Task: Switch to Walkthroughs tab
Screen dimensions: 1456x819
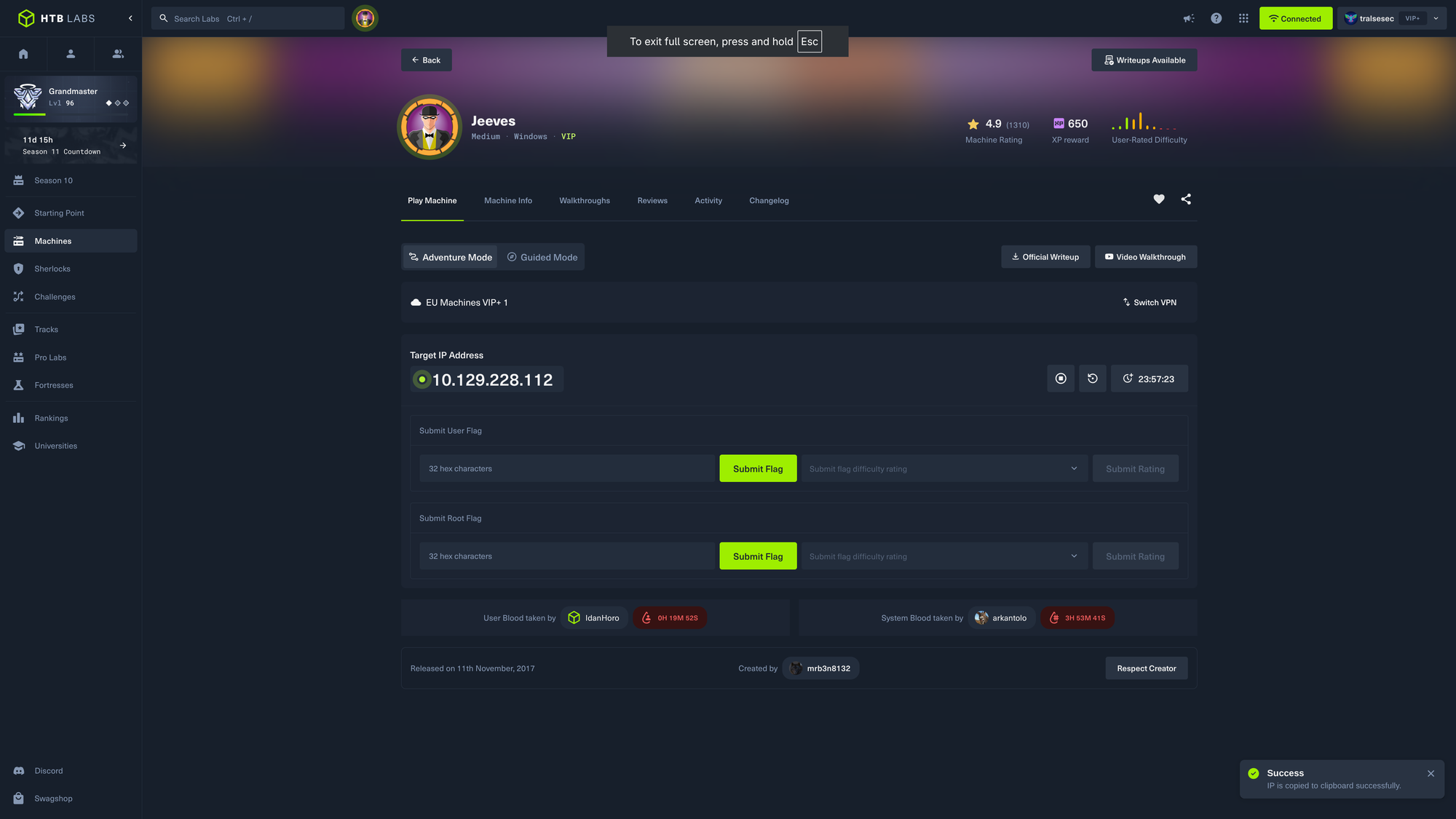Action: (585, 200)
